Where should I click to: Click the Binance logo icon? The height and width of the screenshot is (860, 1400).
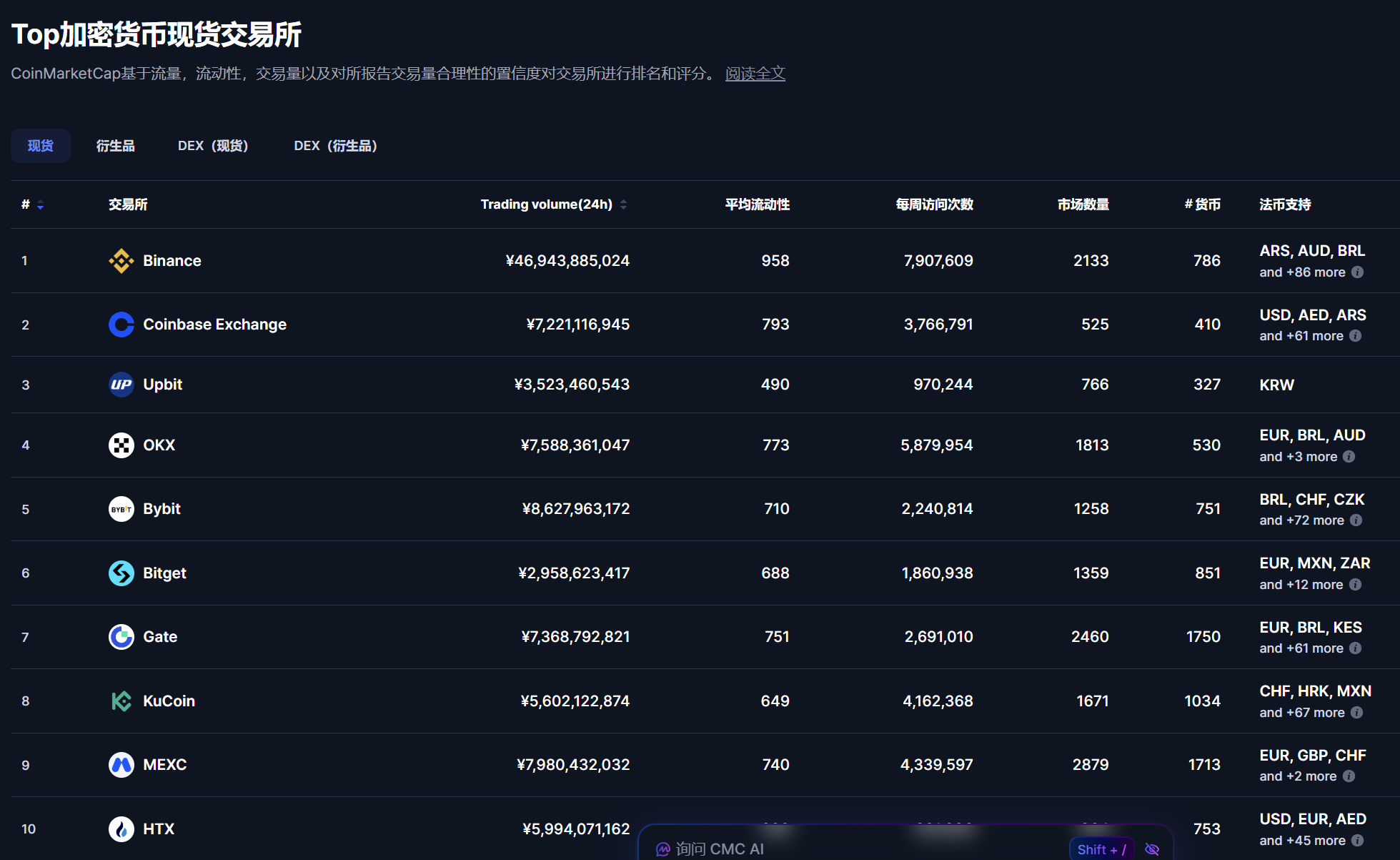tap(121, 261)
